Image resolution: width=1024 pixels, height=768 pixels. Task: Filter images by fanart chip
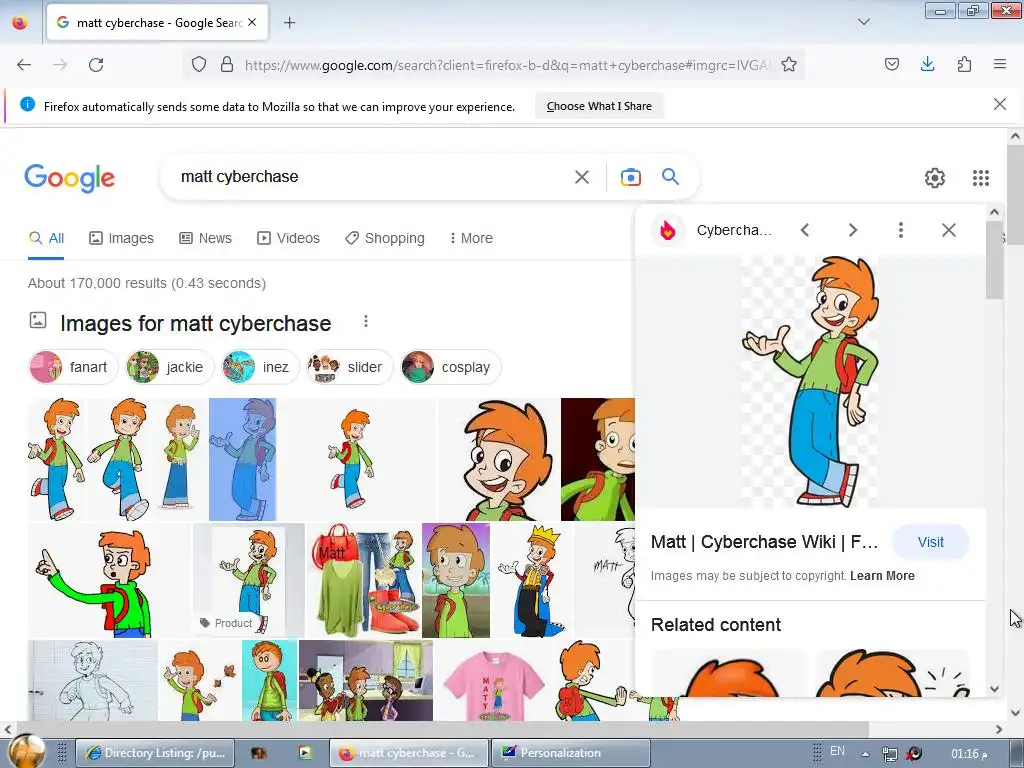tap(73, 367)
